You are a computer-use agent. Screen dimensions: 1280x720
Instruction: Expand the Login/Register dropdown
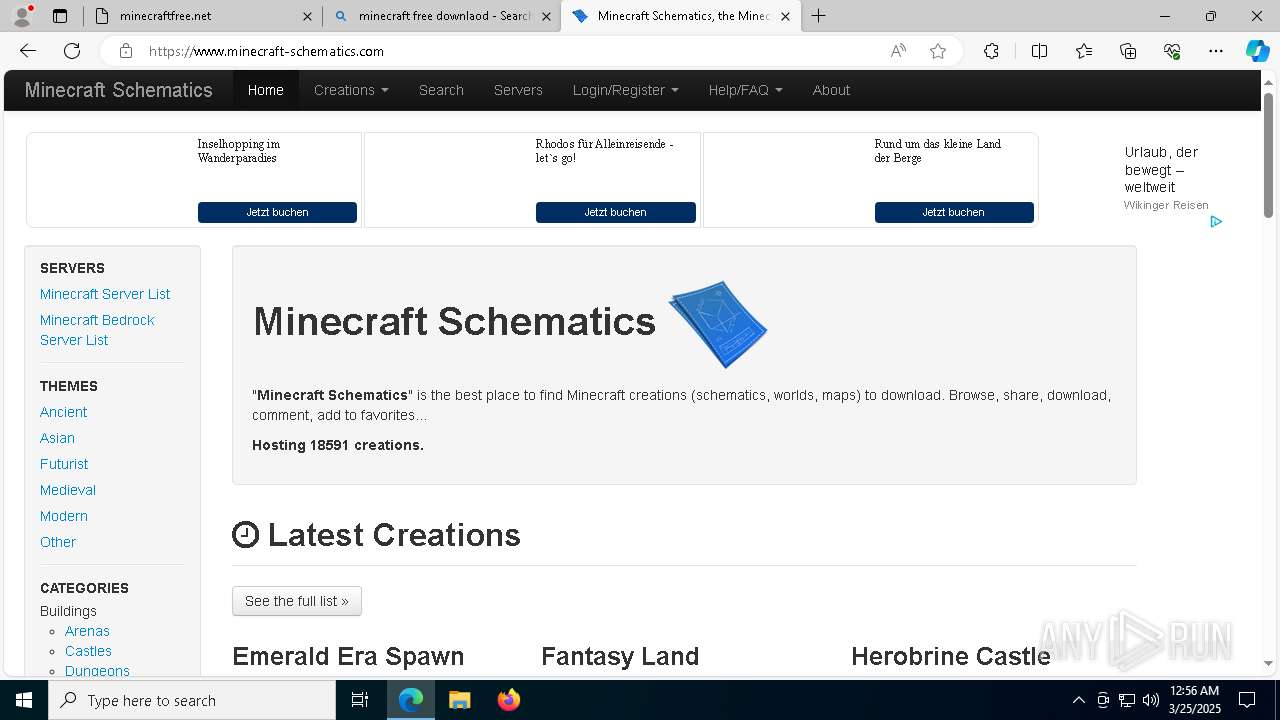pos(625,90)
